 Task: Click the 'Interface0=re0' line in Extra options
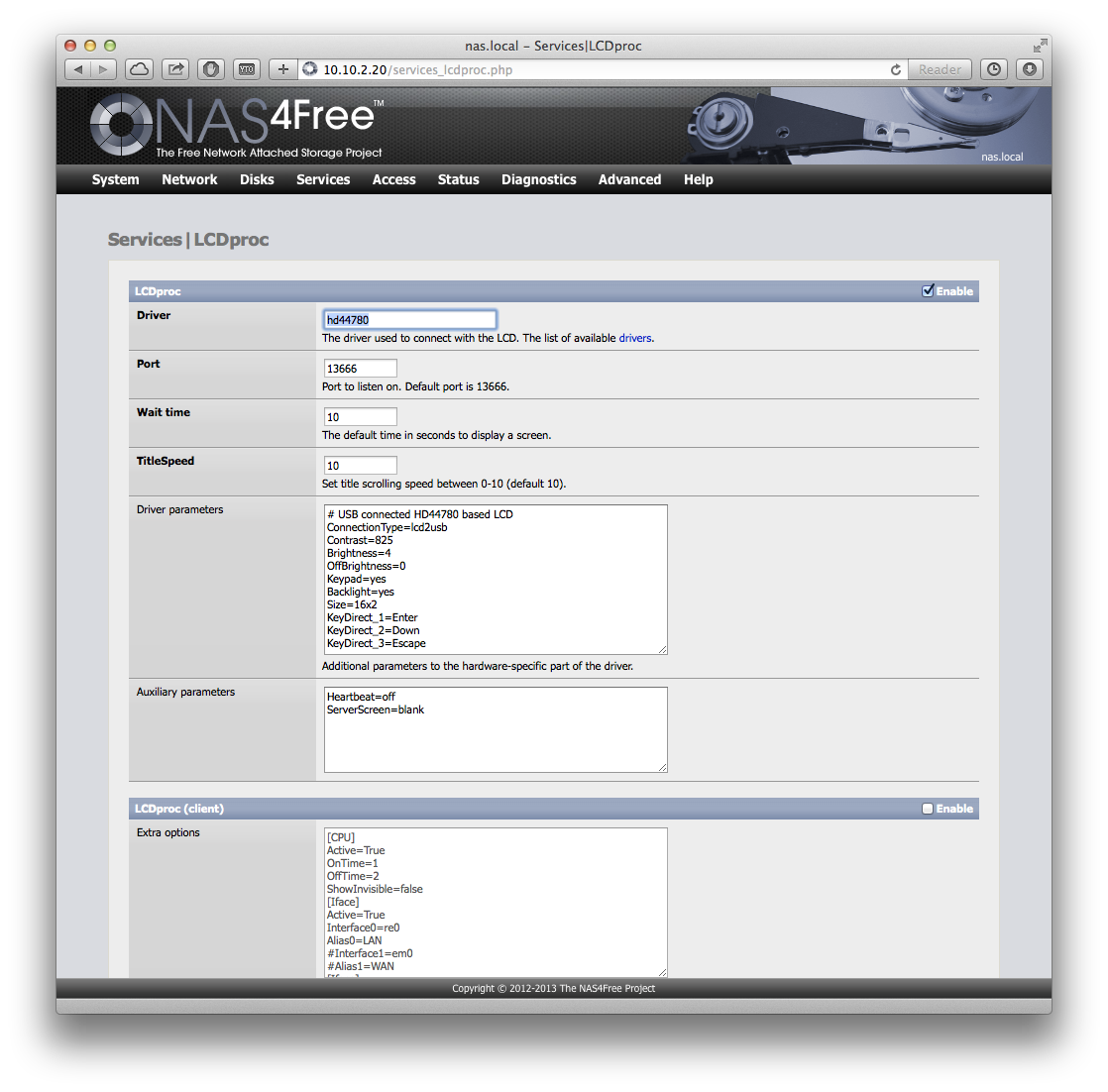pyautogui.click(x=363, y=928)
